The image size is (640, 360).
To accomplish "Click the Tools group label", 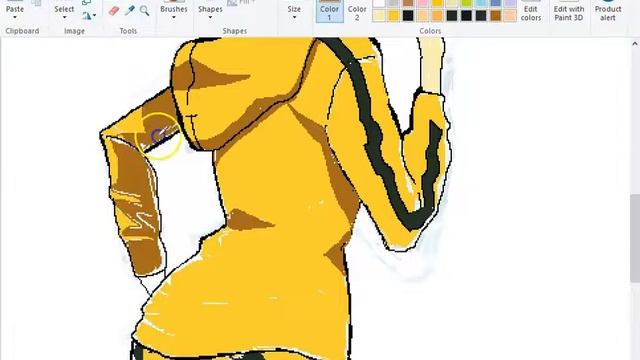I will point(128,31).
